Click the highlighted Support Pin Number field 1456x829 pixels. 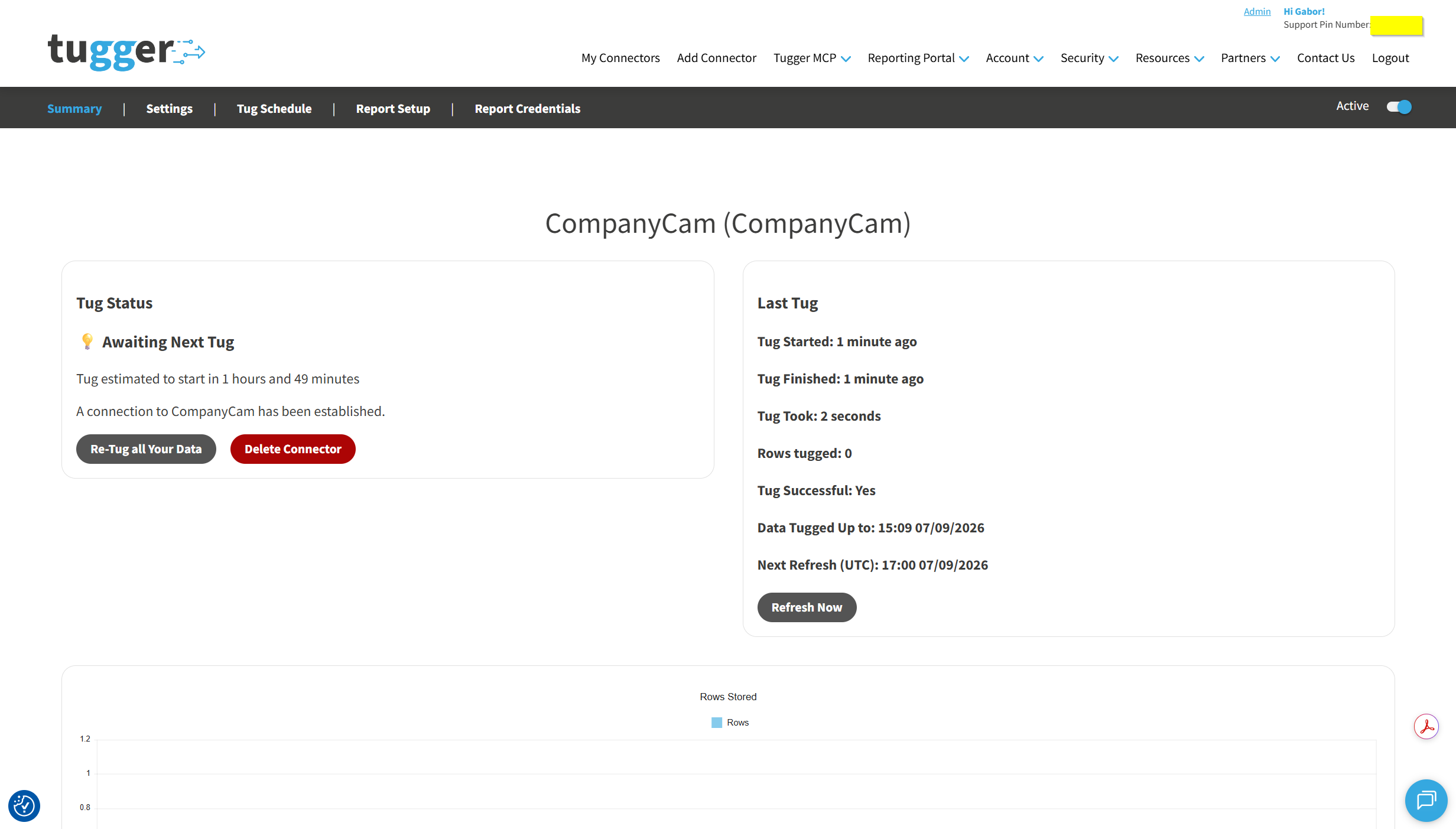point(1396,25)
